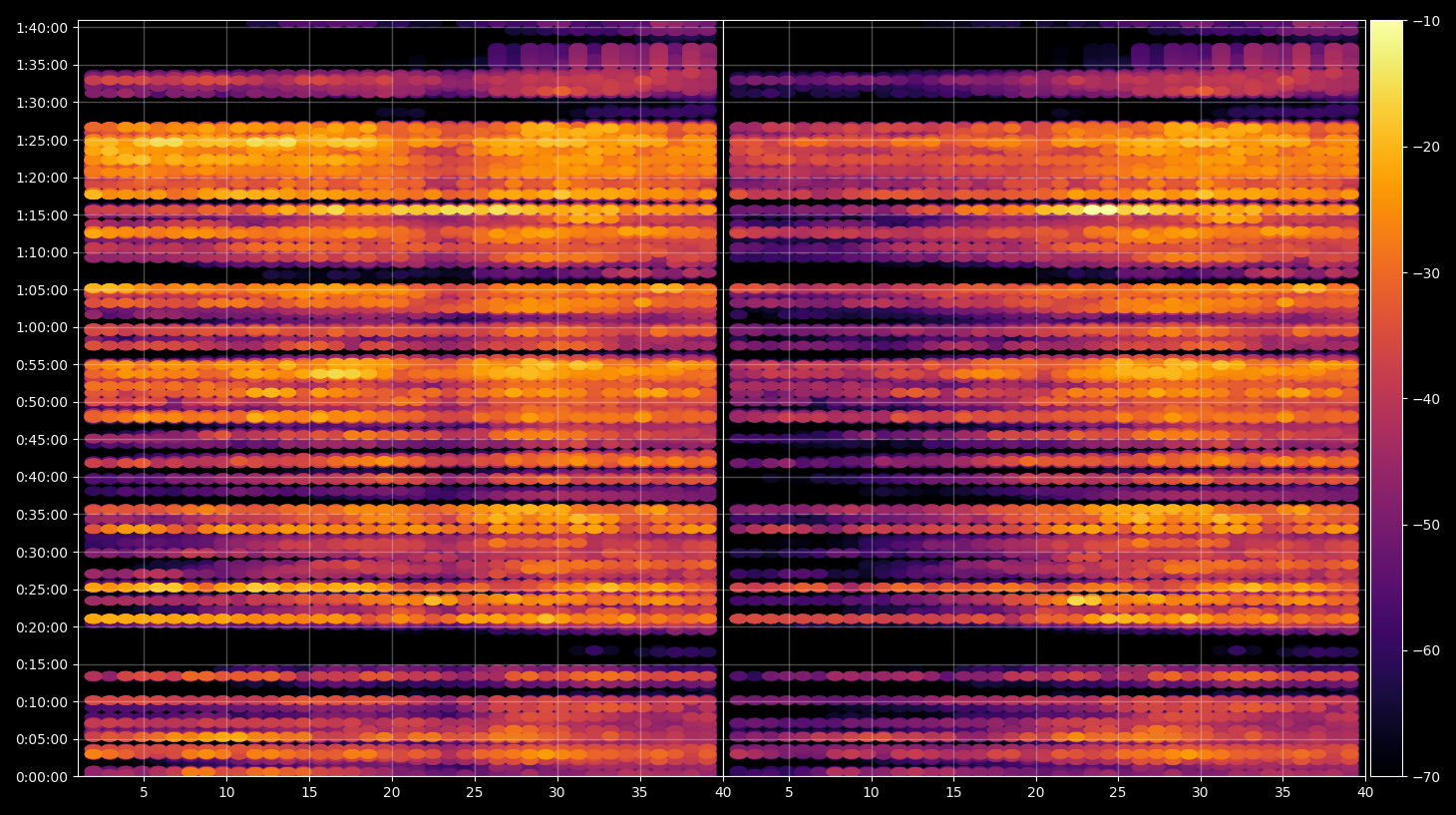Click x-axis tick 20 under the right heatmap

click(1036, 793)
